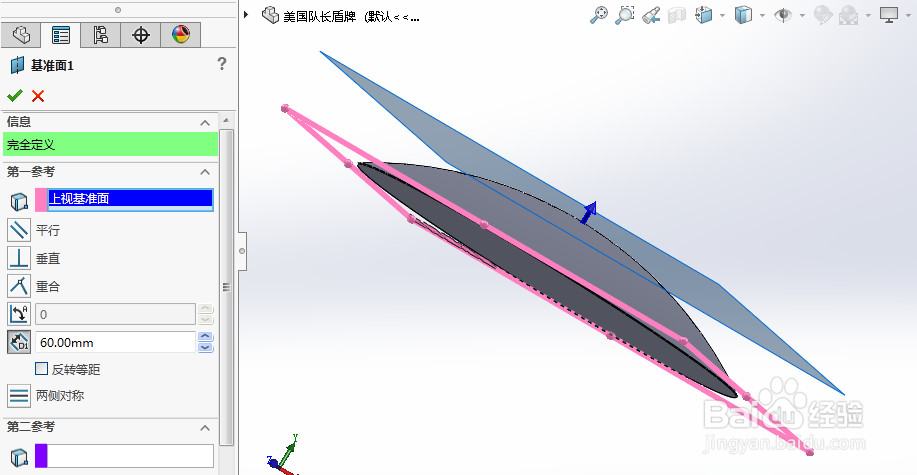
Task: Click the coordinate triad axes
Action: click(x=282, y=456)
